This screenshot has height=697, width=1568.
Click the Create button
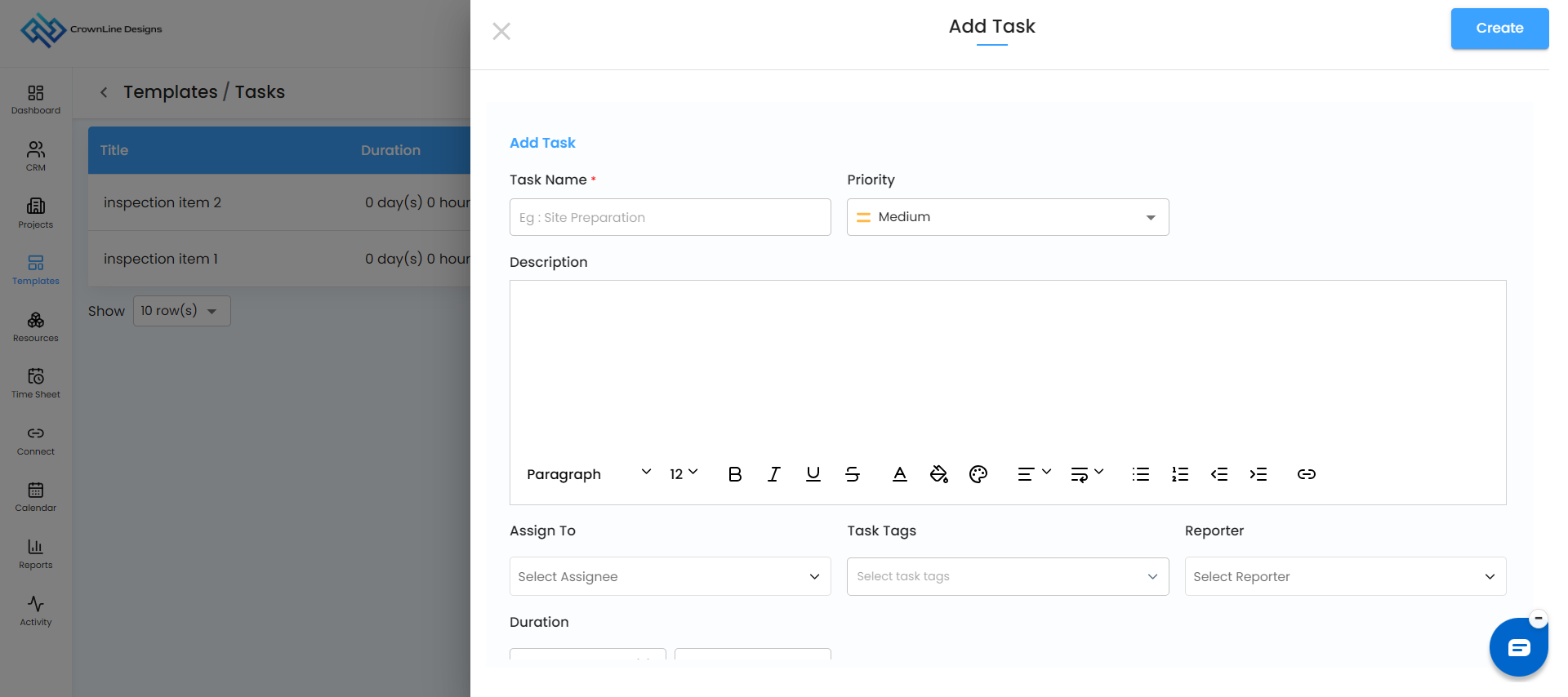click(1500, 29)
